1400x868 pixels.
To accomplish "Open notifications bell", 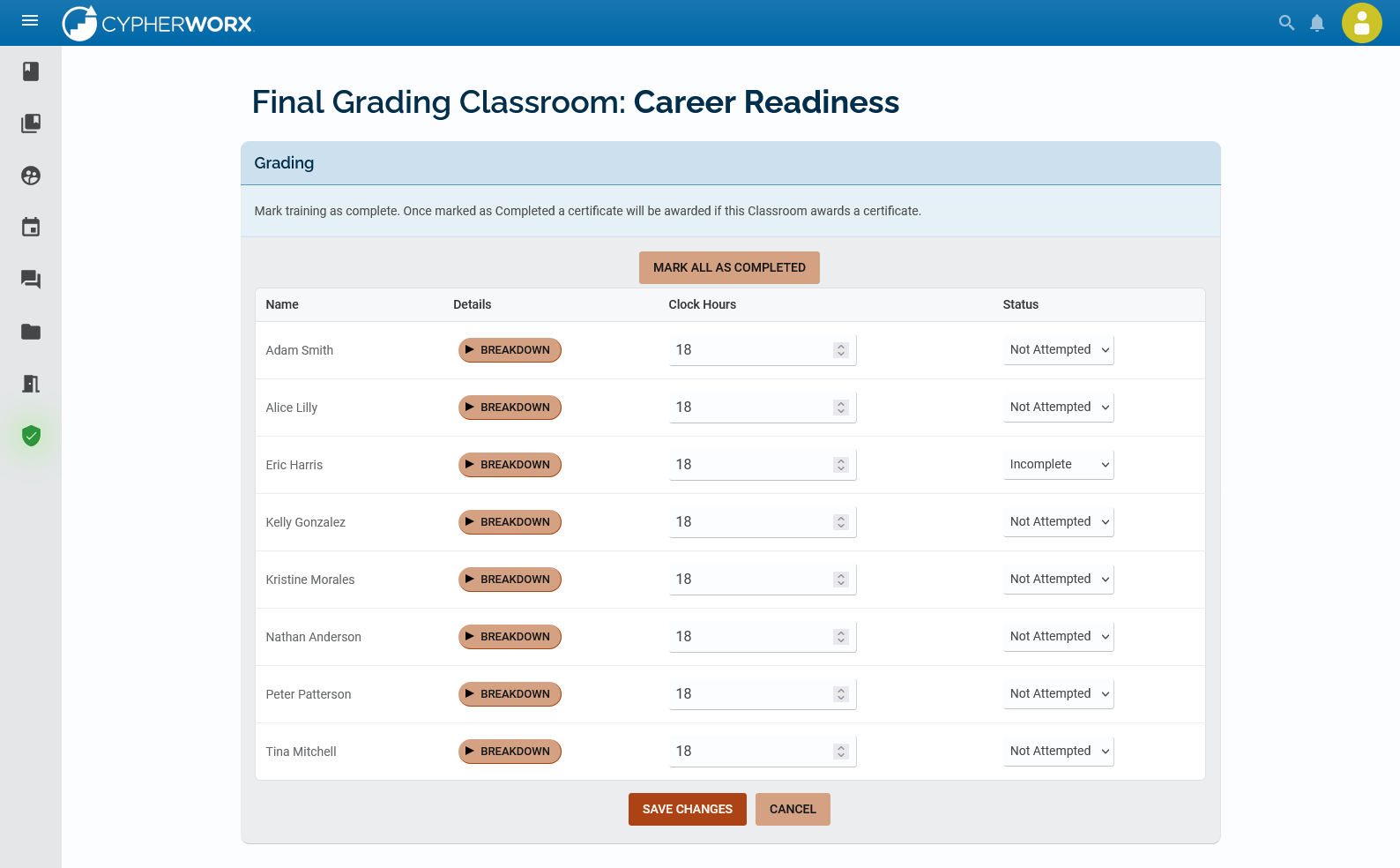I will [x=1317, y=23].
